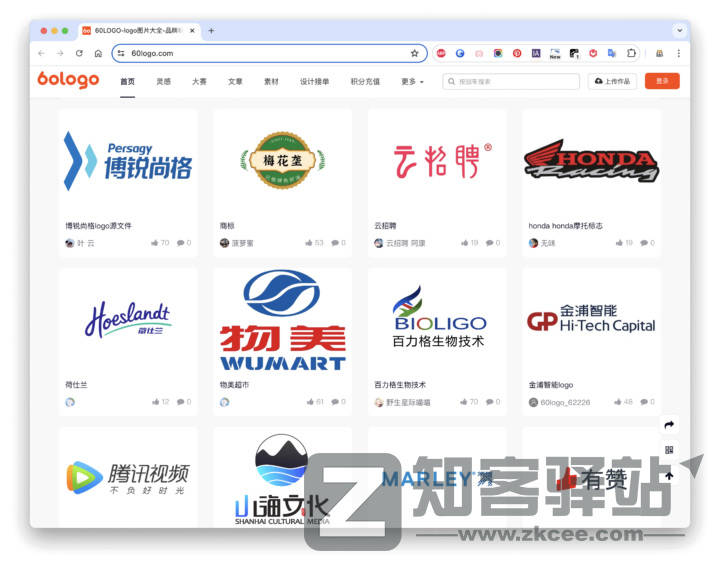Click the 物美超市 title link
The width and height of the screenshot is (720, 567).
pos(234,385)
